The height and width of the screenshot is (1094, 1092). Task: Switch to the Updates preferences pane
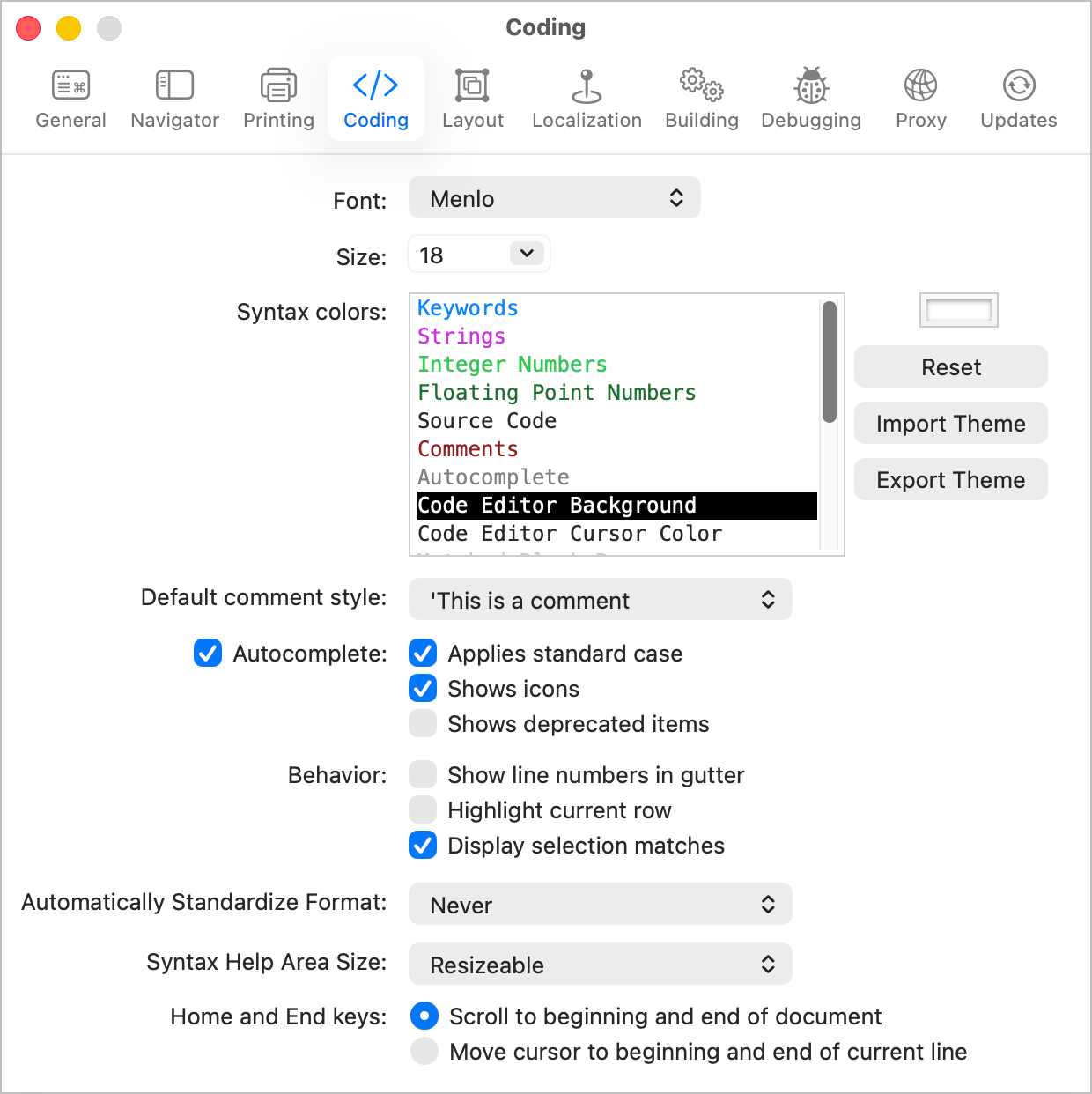point(1017,97)
